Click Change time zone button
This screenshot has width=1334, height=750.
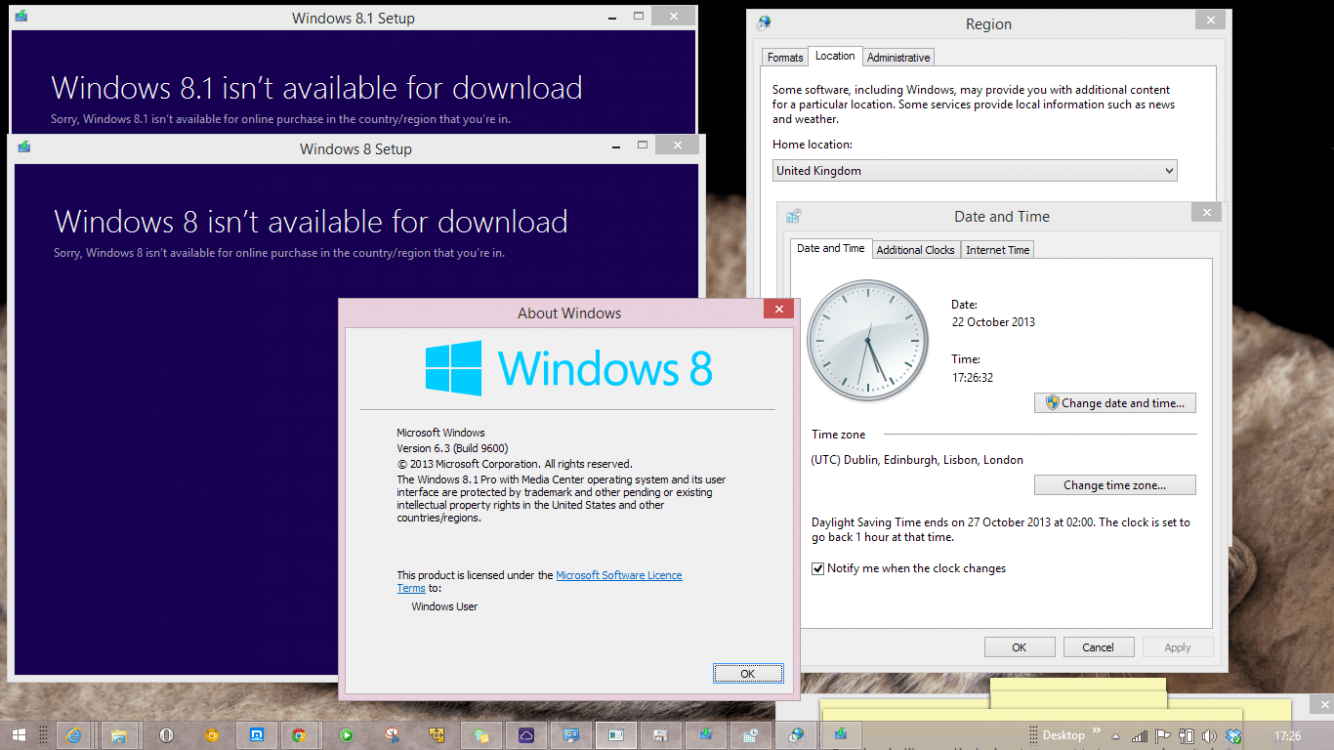1115,485
